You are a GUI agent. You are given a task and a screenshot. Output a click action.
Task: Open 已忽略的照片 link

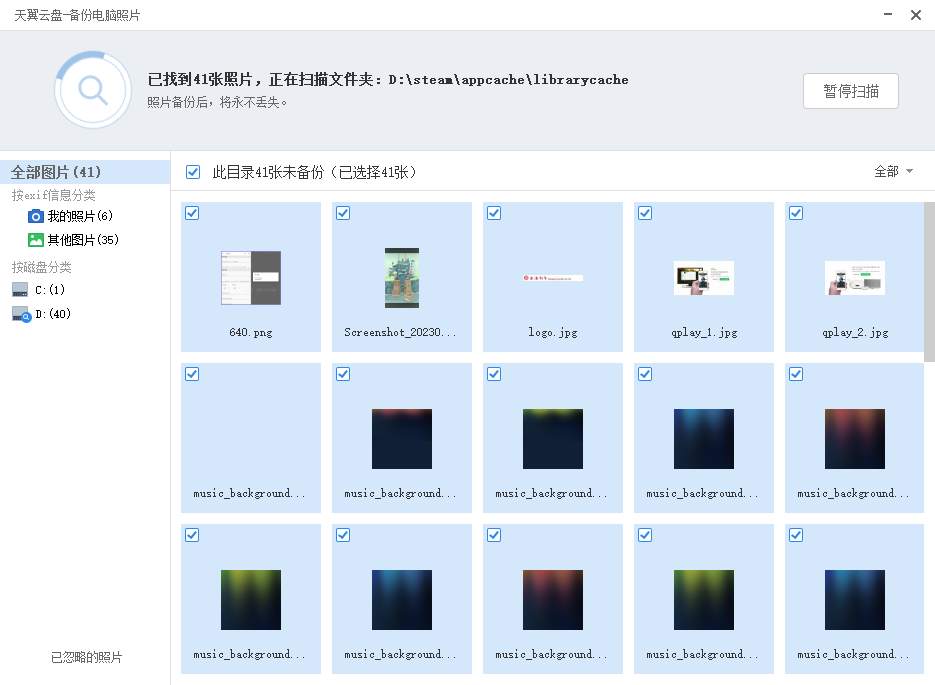(x=86, y=657)
